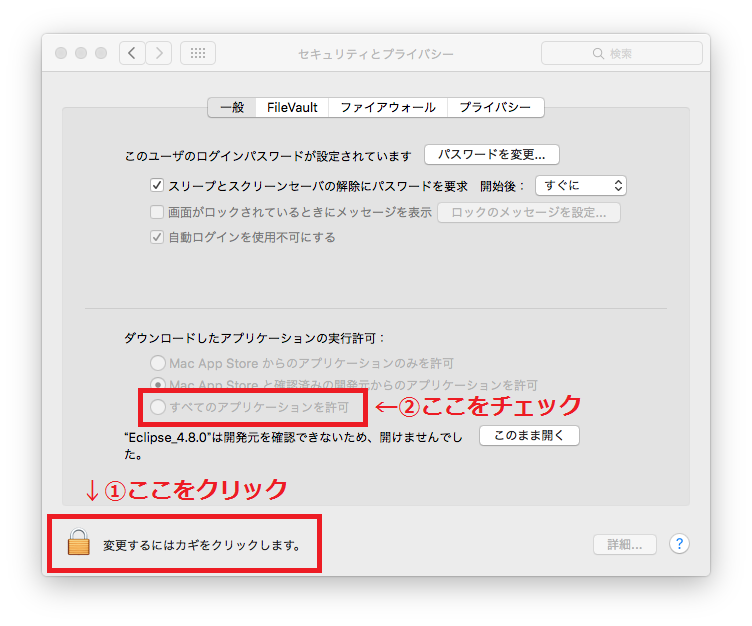Image resolution: width=752 pixels, height=626 pixels.
Task: Select allow all applications radio option
Action: (x=157, y=407)
